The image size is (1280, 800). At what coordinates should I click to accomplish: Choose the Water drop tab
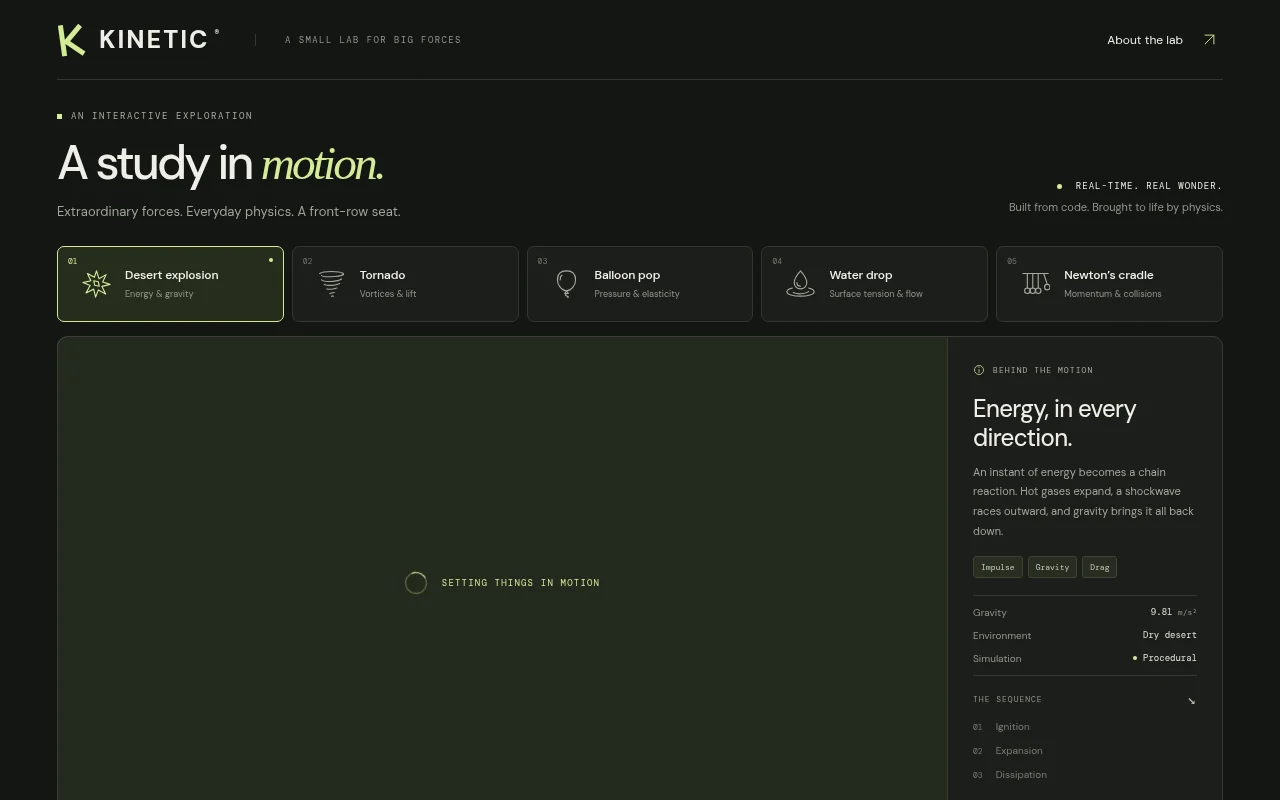874,284
